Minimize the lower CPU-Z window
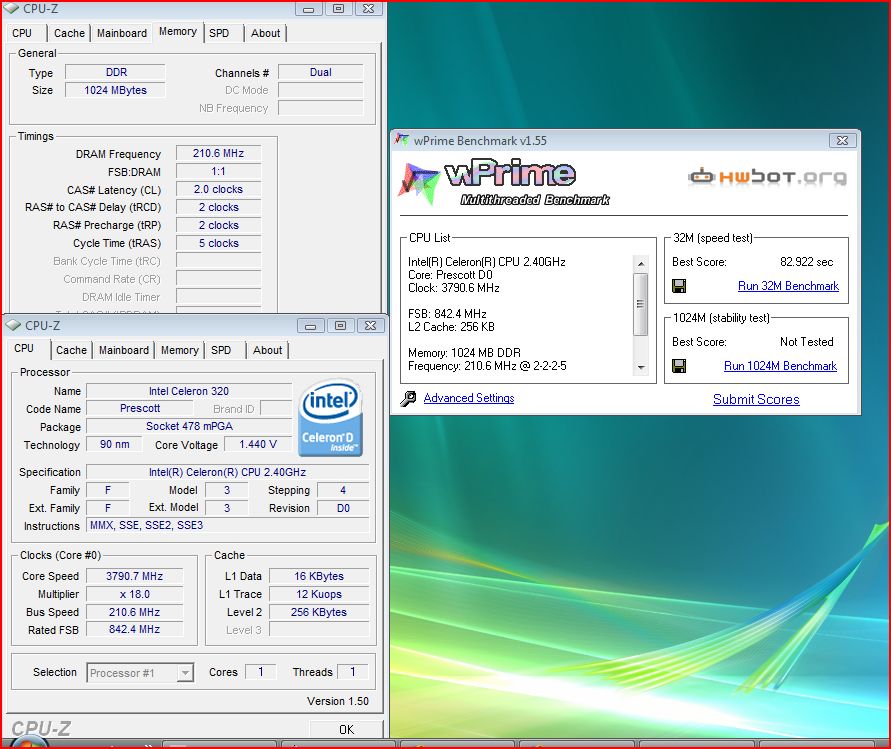891x749 pixels. pos(310,326)
